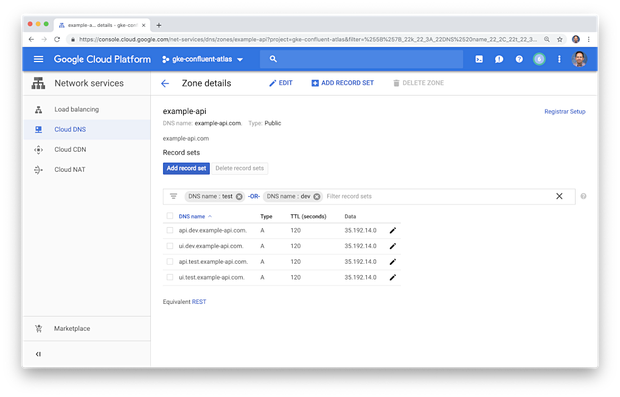The width and height of the screenshot is (620, 397).
Task: Check the api.dev.example-api.com row
Action: click(x=170, y=230)
